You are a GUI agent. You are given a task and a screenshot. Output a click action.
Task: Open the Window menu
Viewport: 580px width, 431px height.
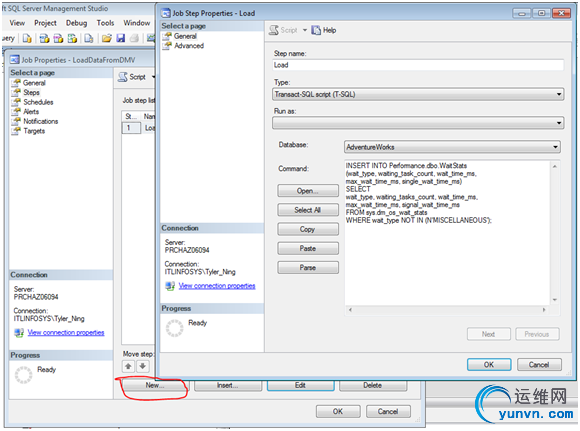pos(136,23)
